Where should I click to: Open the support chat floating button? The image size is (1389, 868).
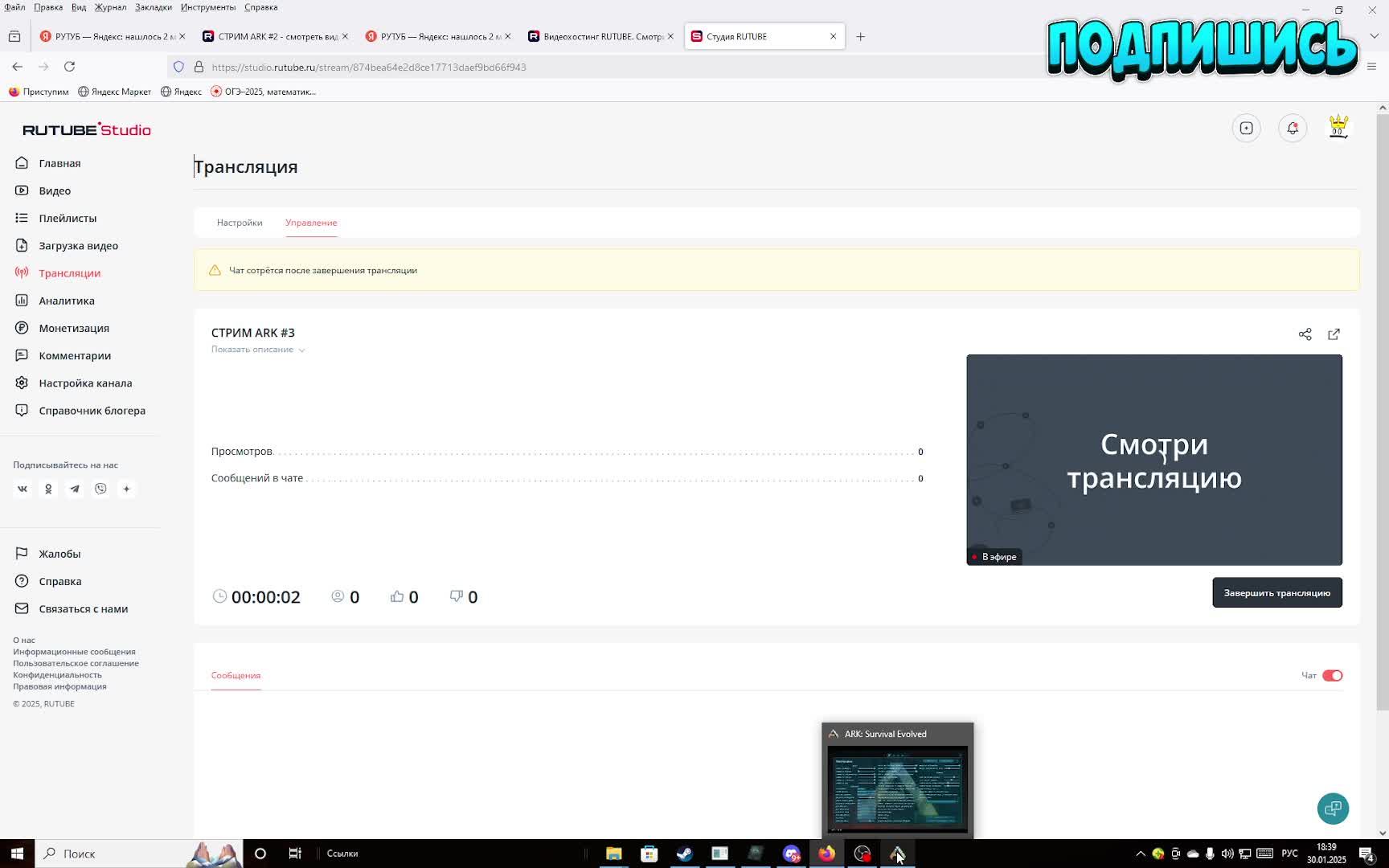[x=1333, y=809]
